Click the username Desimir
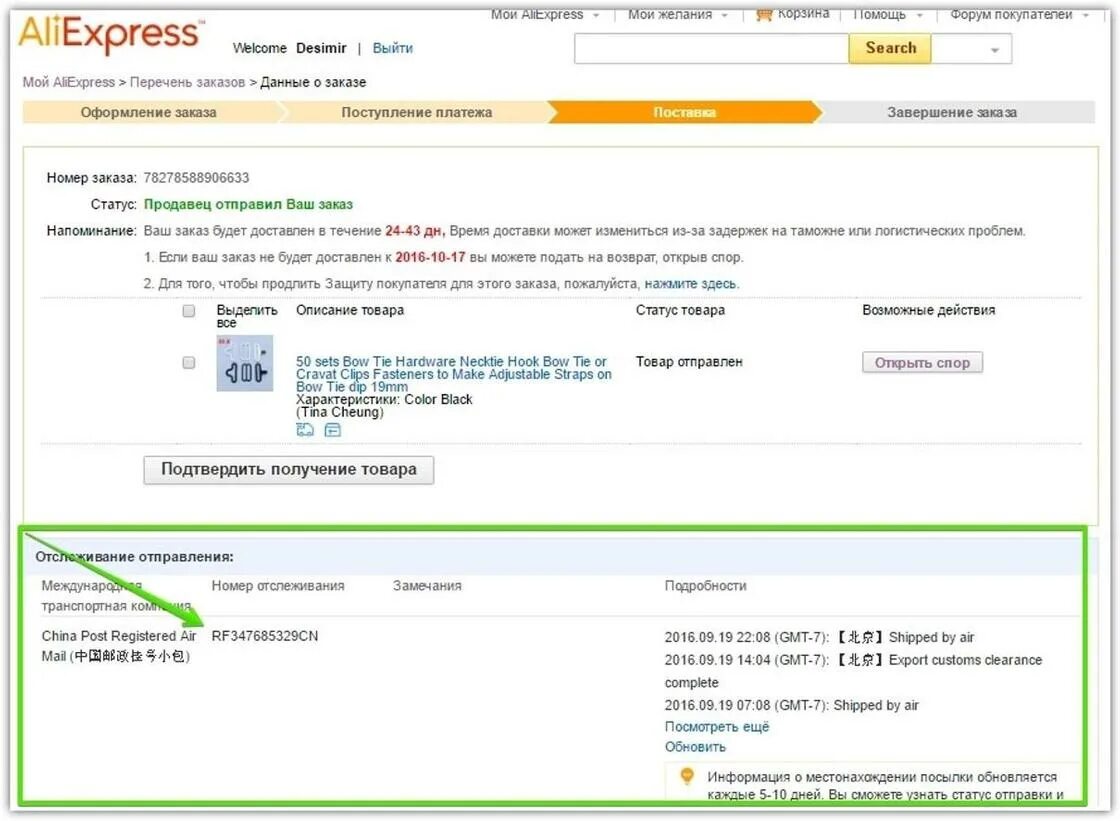The width and height of the screenshot is (1120, 821). click(x=321, y=48)
